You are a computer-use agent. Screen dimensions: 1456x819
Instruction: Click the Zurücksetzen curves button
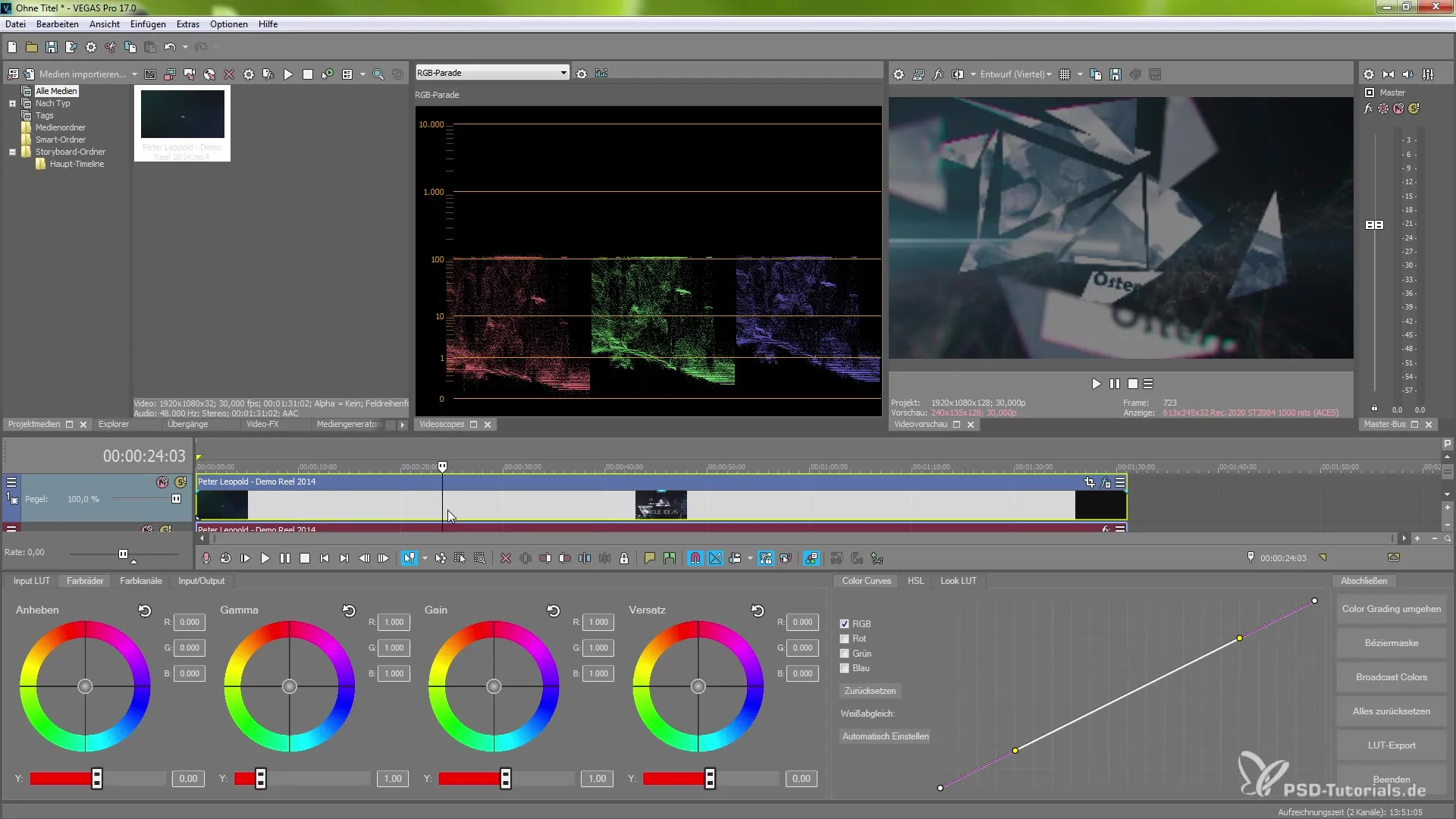(x=871, y=691)
